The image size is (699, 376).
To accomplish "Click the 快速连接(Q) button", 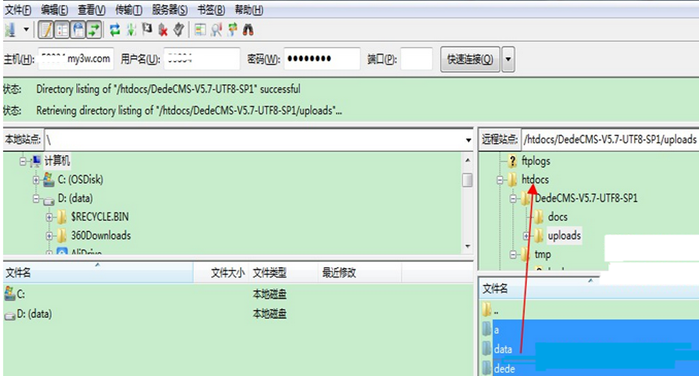I will (x=470, y=59).
